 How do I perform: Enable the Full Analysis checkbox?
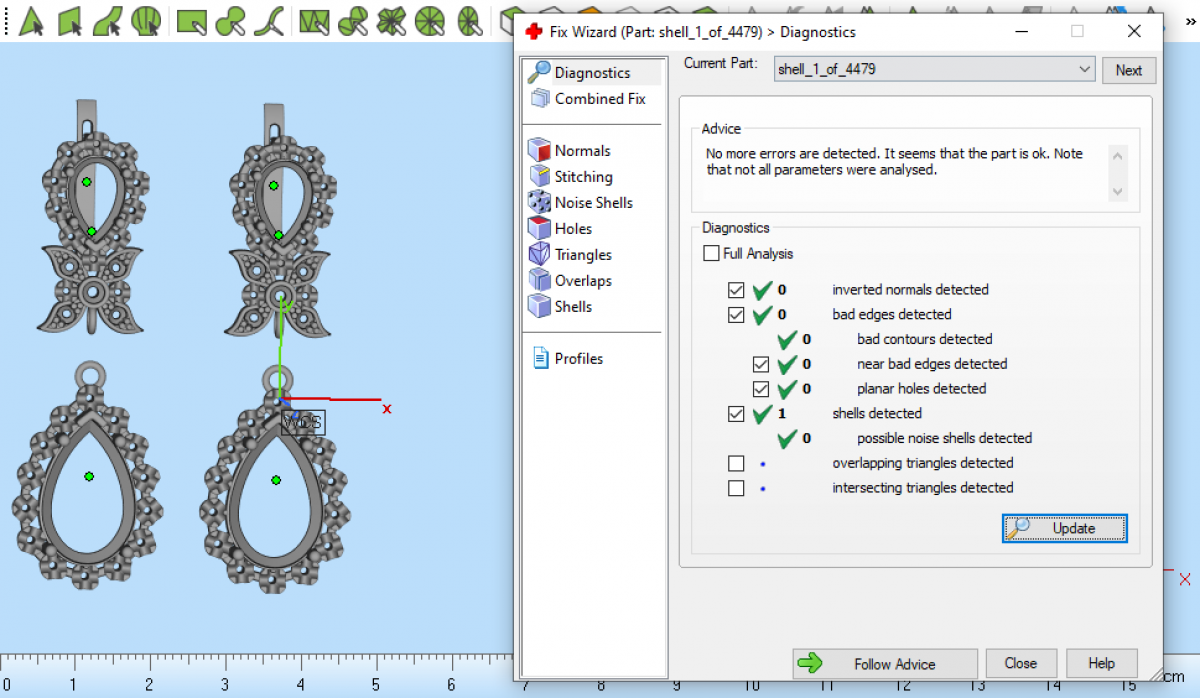(x=711, y=254)
